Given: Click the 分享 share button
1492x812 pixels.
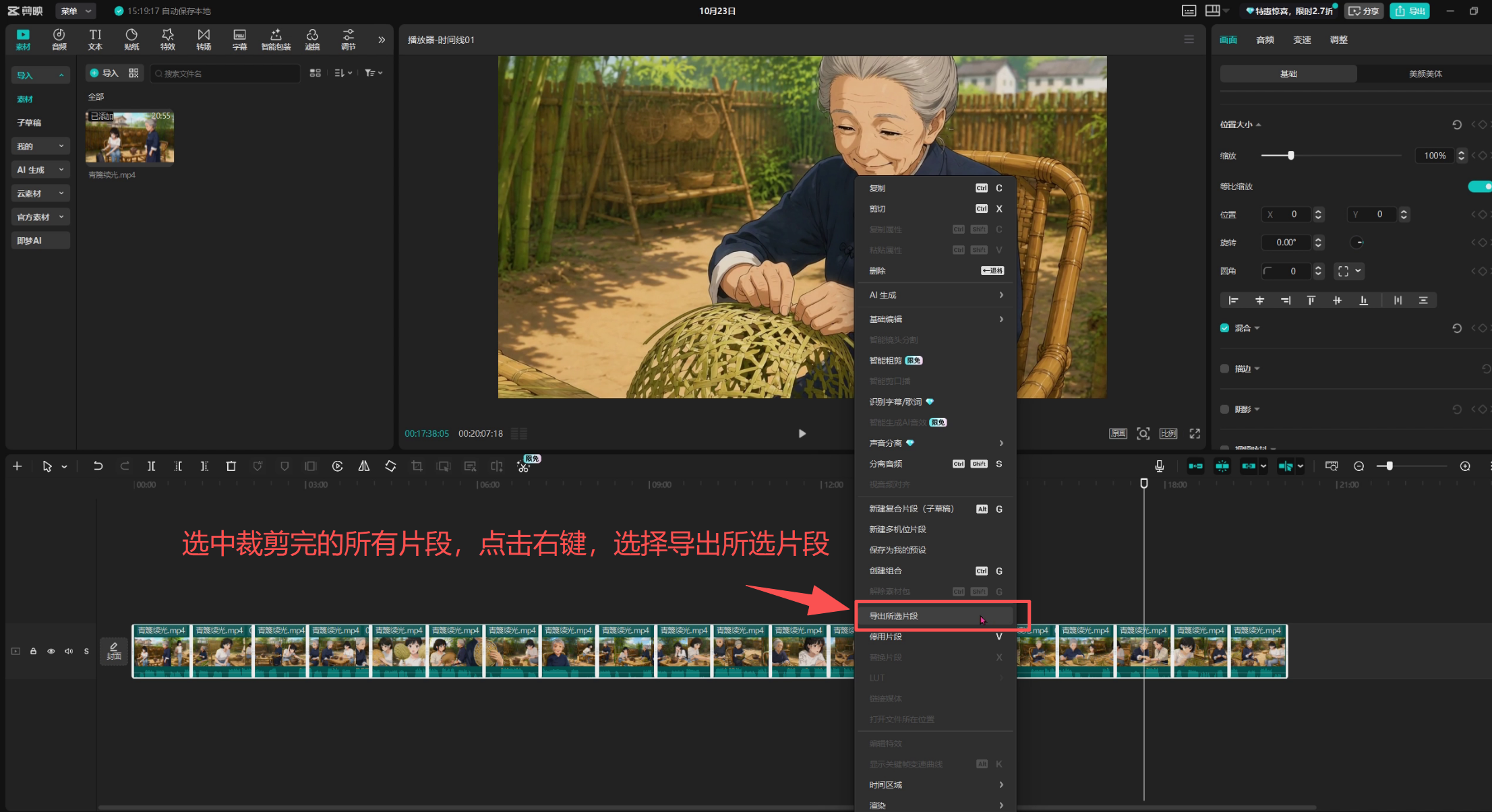Looking at the screenshot, I should tap(1364, 11).
